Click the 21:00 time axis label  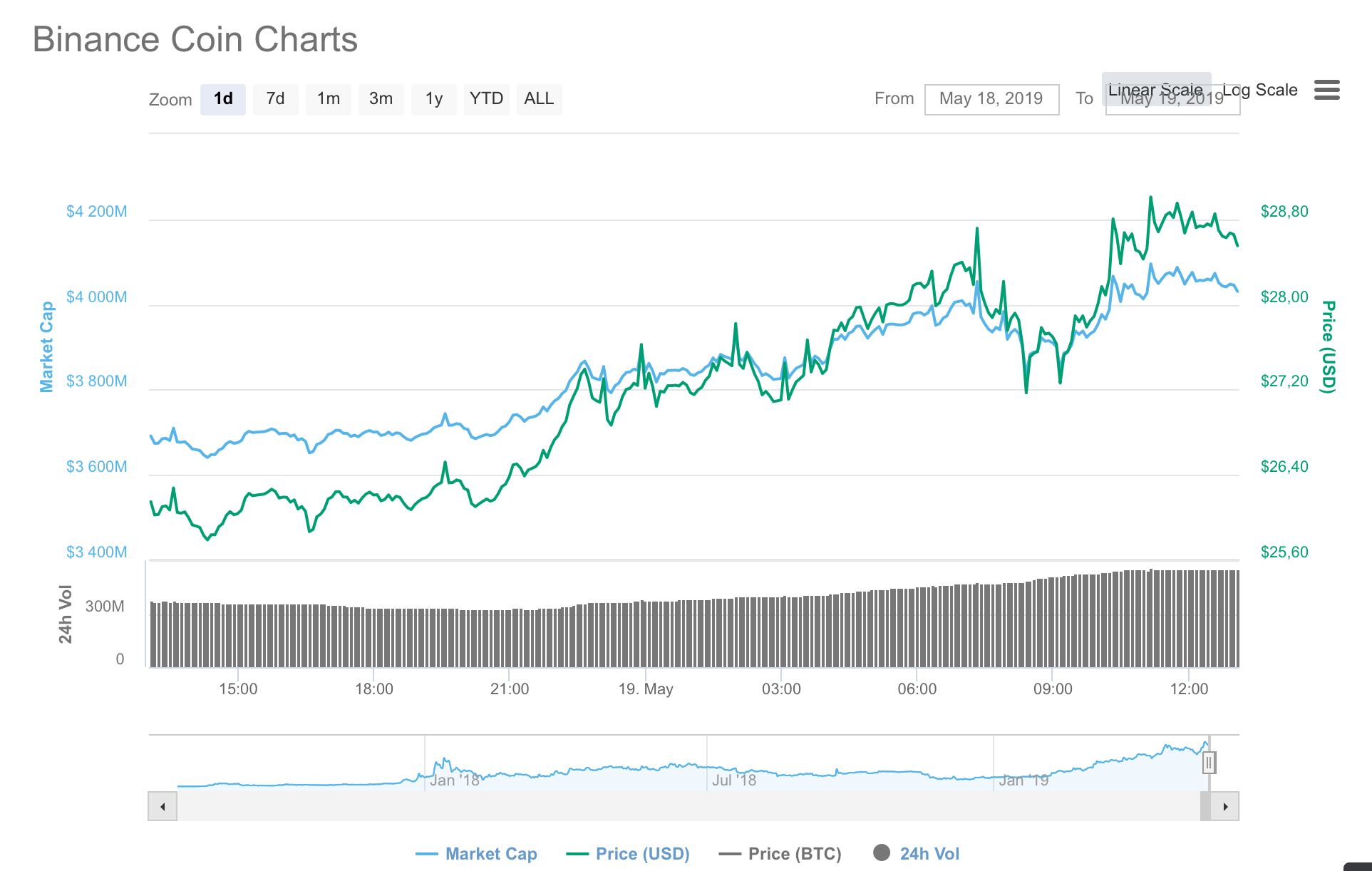(510, 689)
